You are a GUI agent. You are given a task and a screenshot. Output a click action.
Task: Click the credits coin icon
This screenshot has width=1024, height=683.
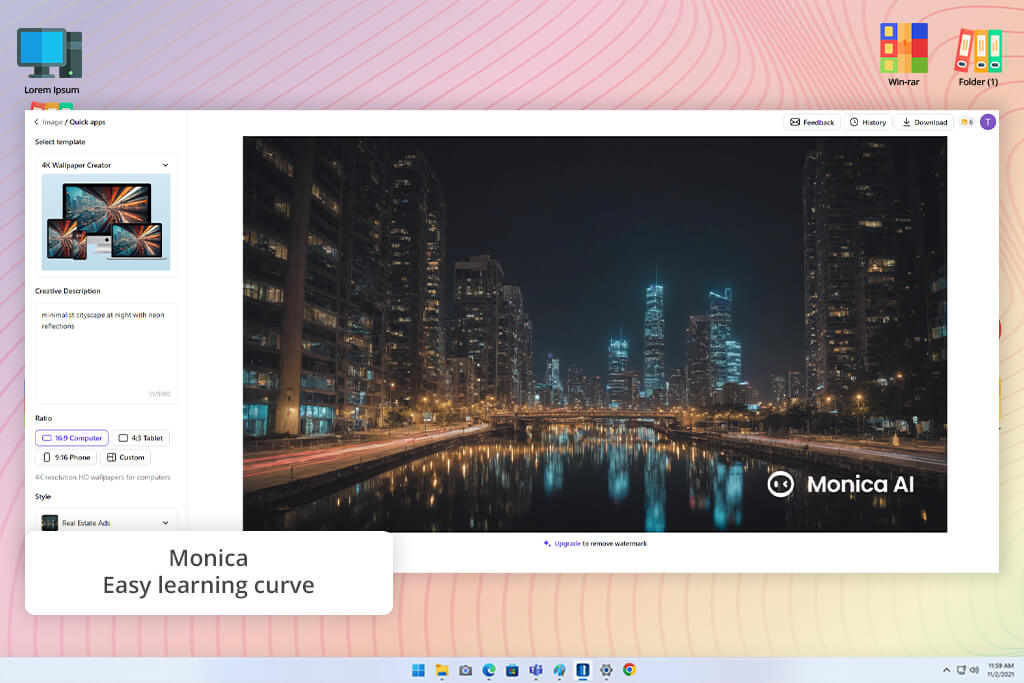pos(967,122)
